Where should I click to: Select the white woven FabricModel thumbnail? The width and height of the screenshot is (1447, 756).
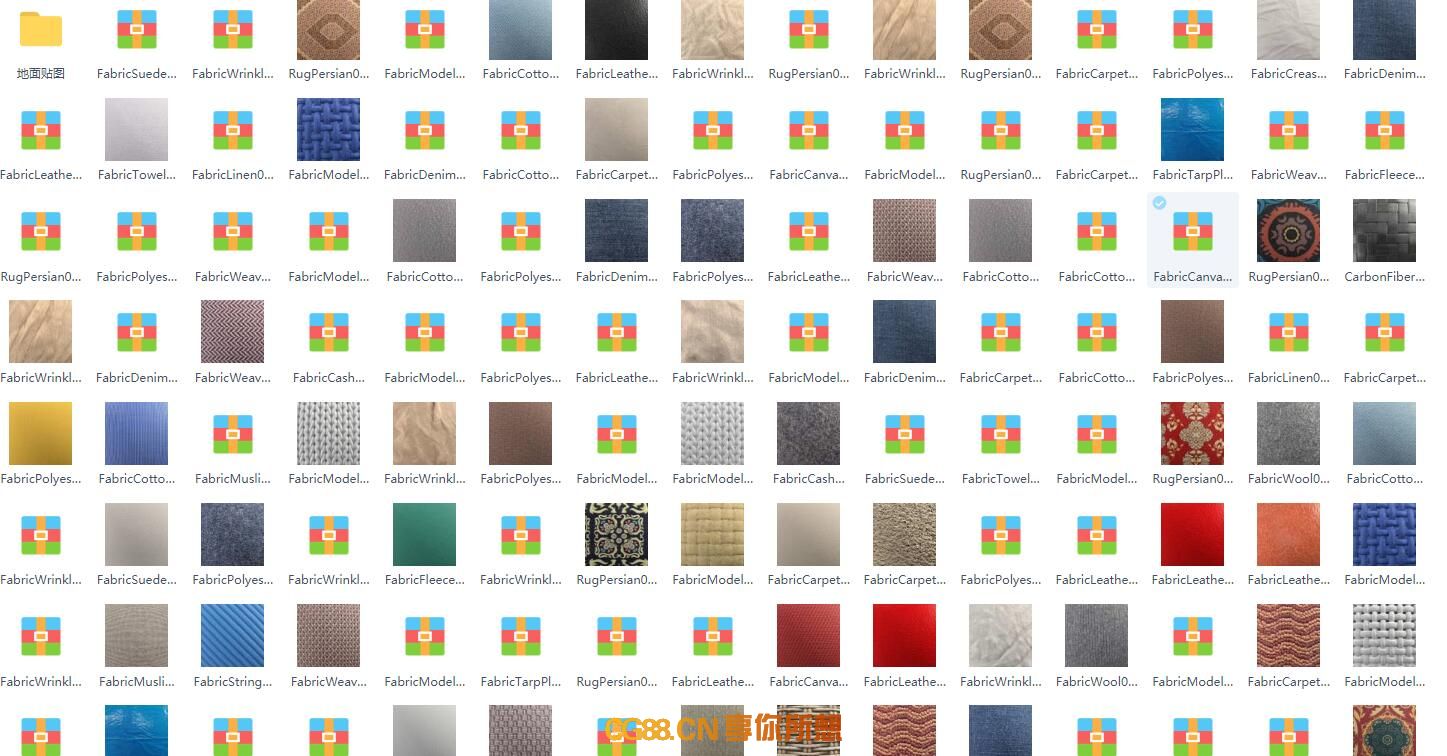pos(1384,635)
